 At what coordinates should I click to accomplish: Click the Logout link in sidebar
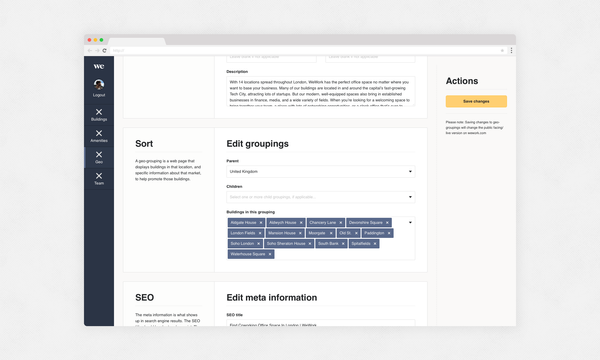point(99,95)
